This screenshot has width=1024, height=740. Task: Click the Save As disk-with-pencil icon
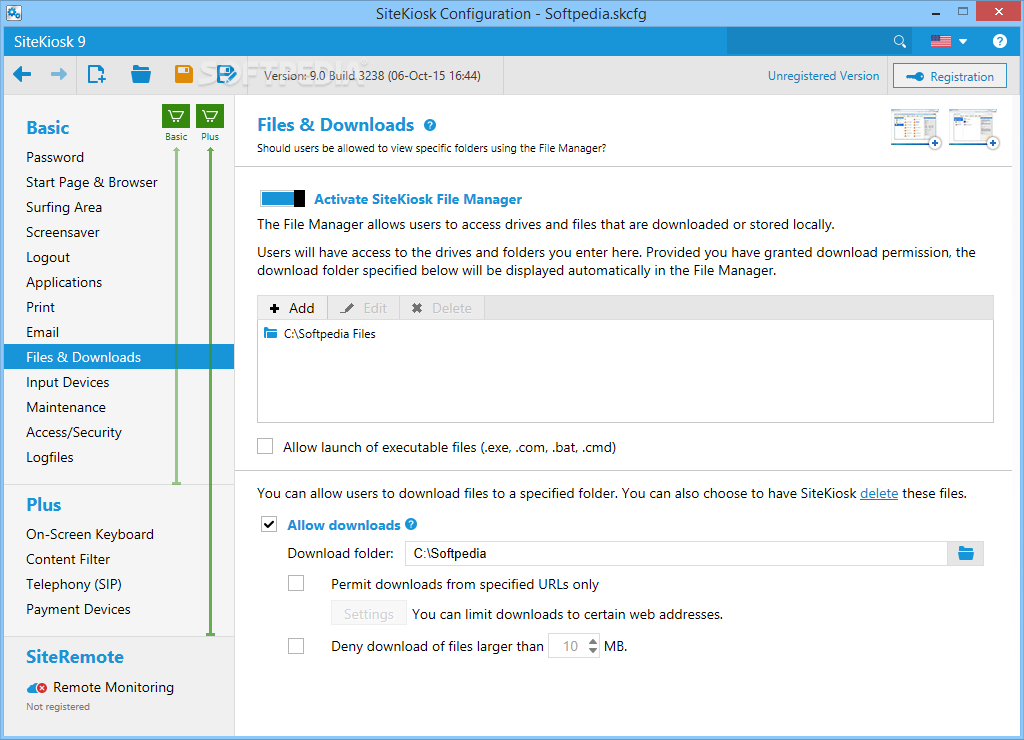[x=226, y=74]
